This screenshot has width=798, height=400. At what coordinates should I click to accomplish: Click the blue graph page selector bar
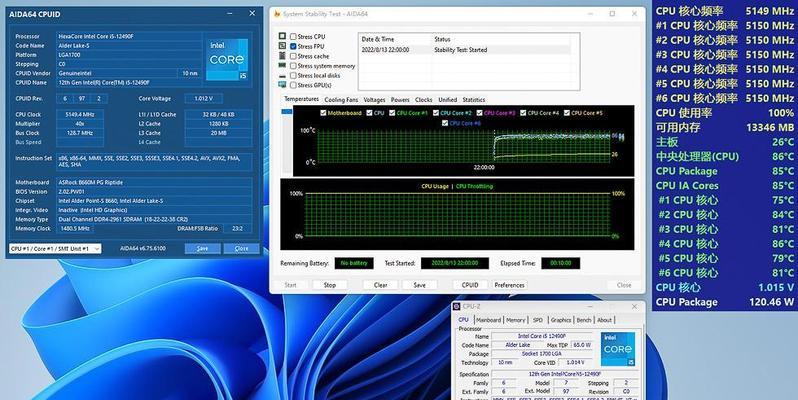coord(287,111)
